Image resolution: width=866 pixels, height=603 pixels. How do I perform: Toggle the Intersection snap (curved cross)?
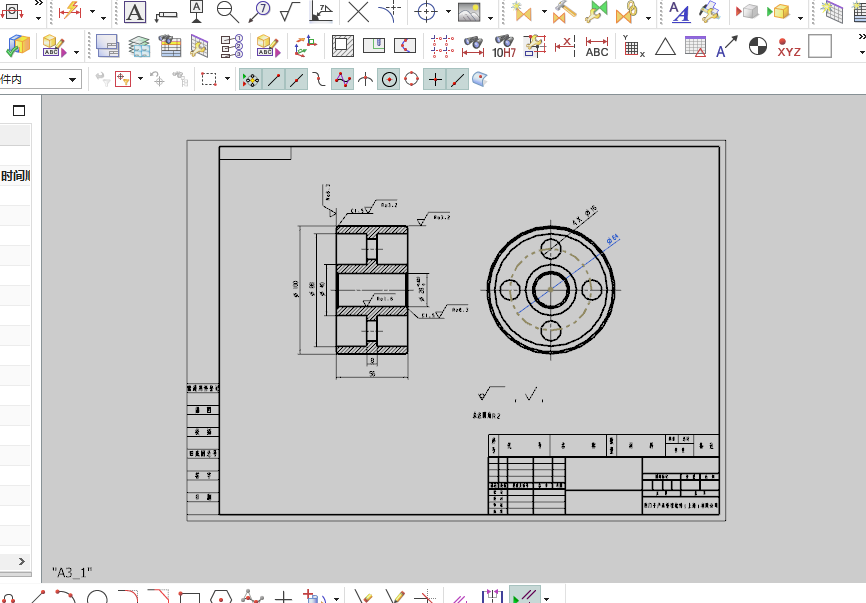(366, 80)
